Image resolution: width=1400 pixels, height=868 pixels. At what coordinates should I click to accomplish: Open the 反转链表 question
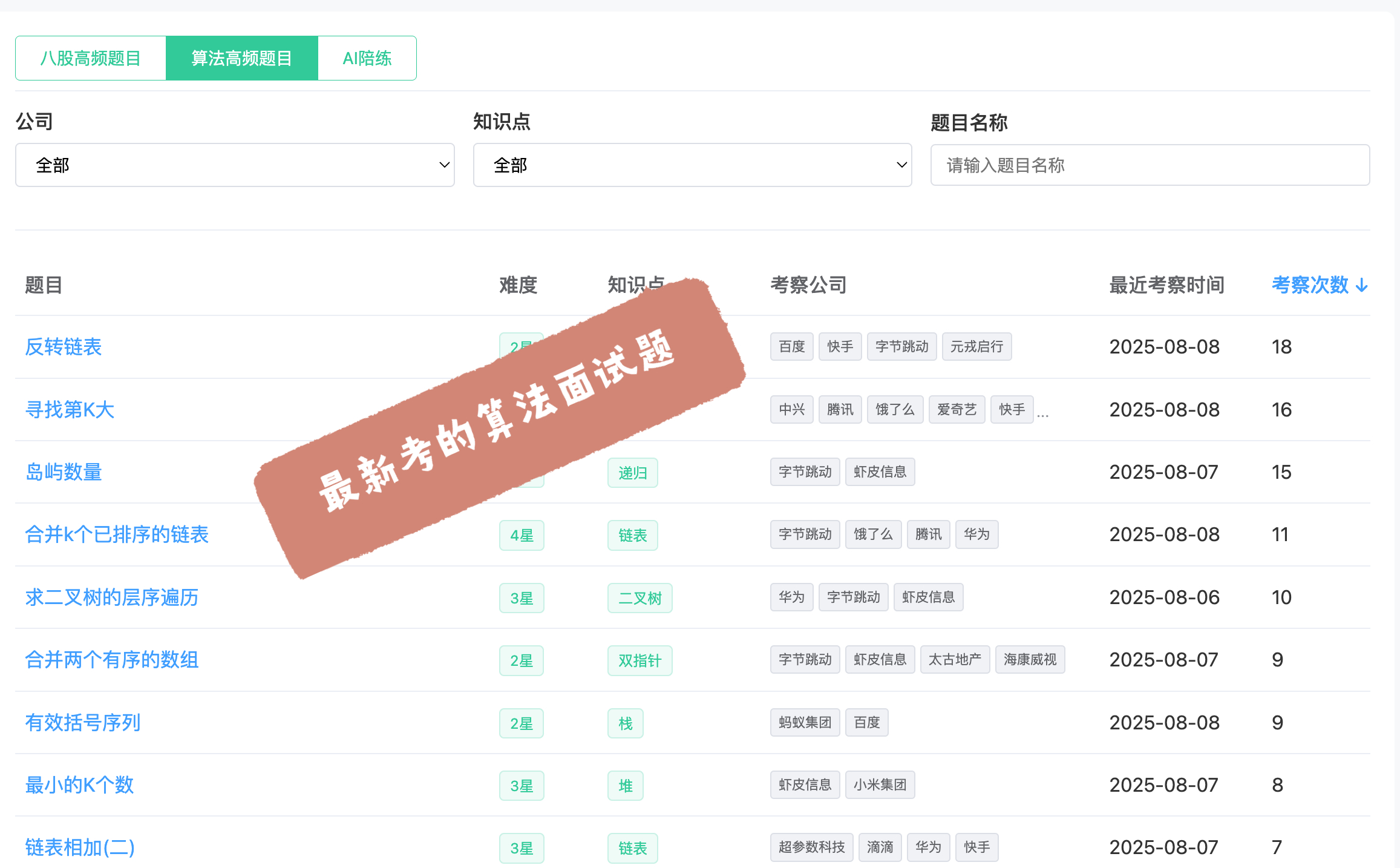coord(63,347)
